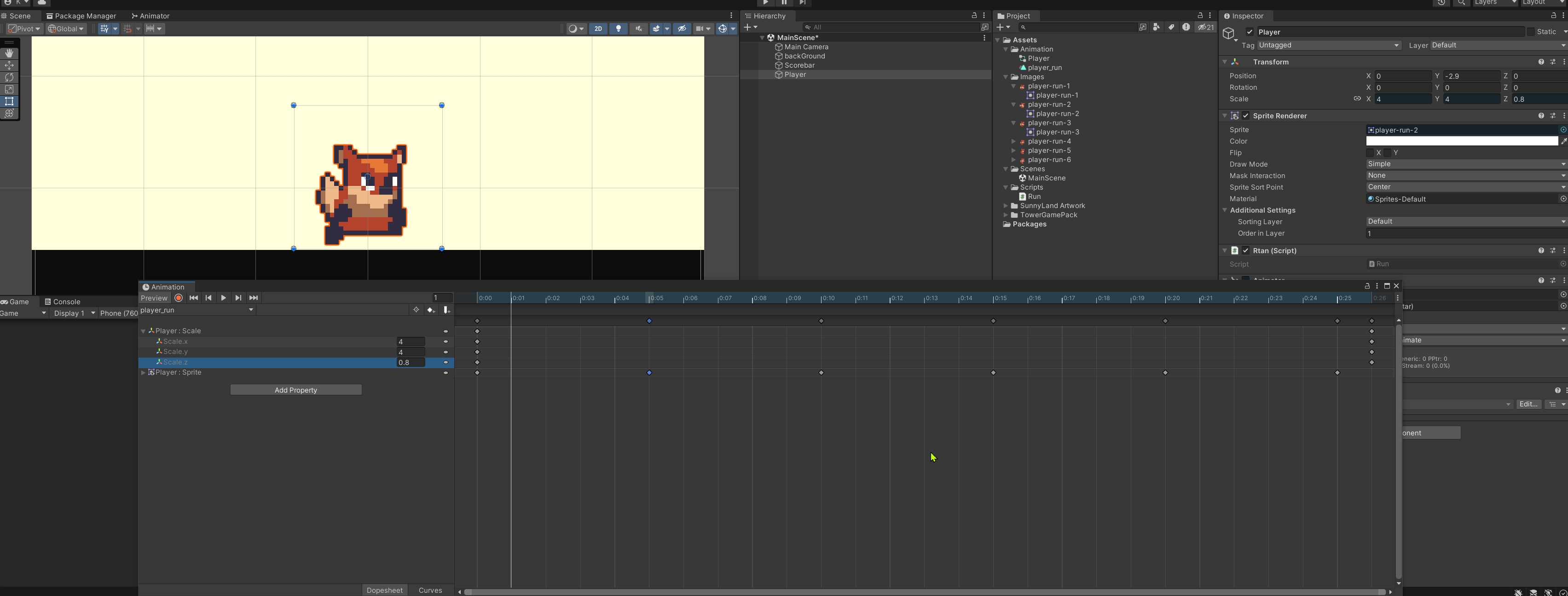
Task: Click the filter by selection icon in Animation
Action: pyautogui.click(x=417, y=310)
